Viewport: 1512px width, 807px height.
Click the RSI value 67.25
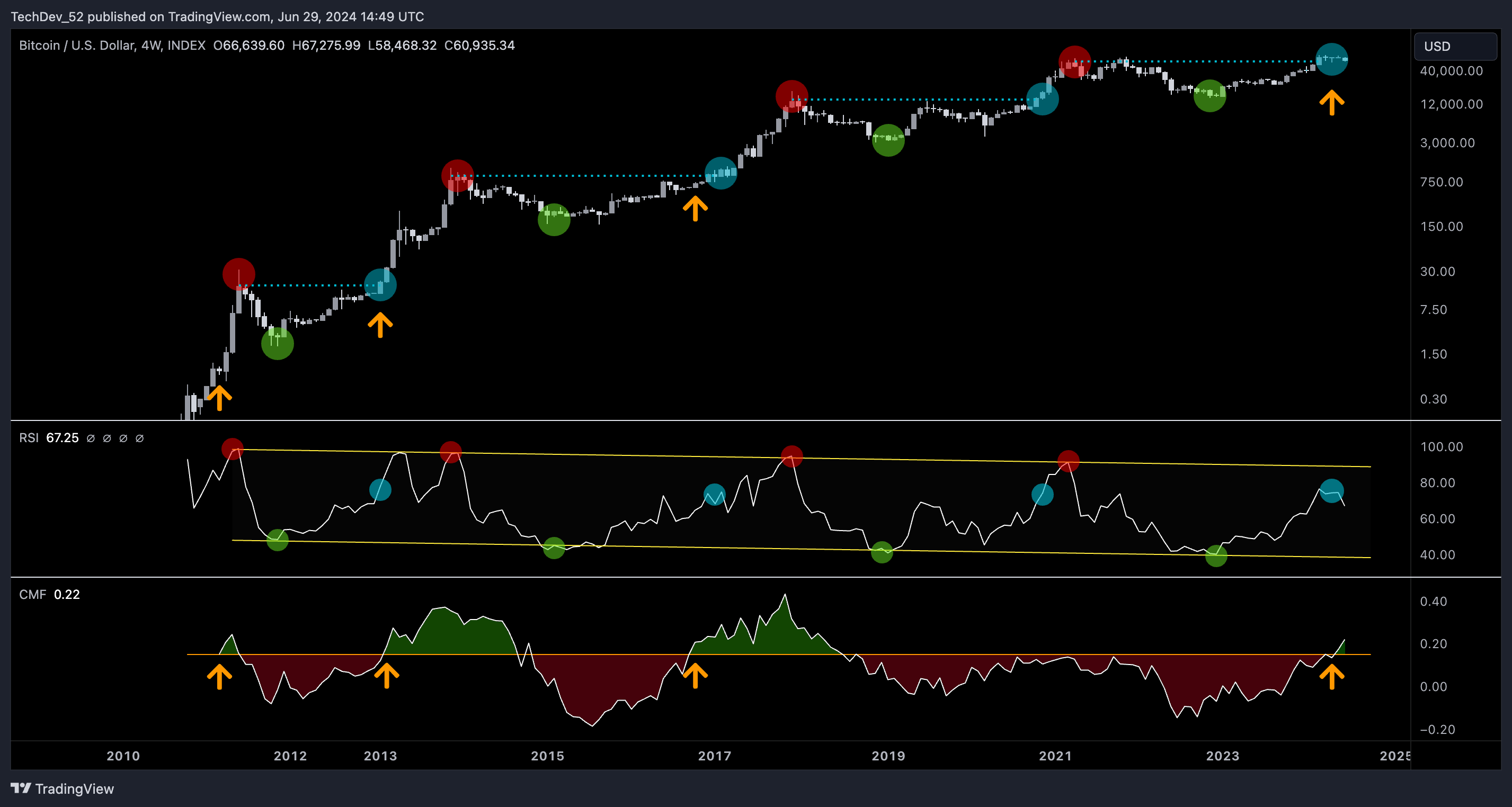62,438
